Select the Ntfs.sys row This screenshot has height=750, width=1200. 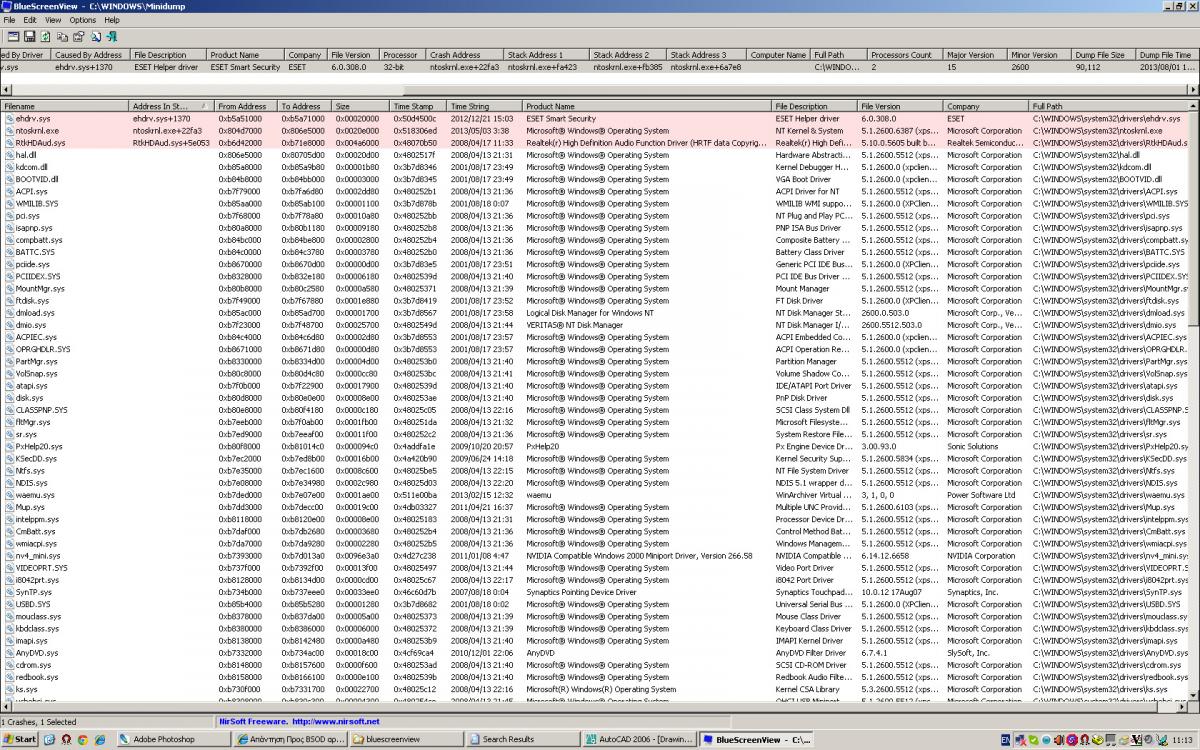coord(594,470)
